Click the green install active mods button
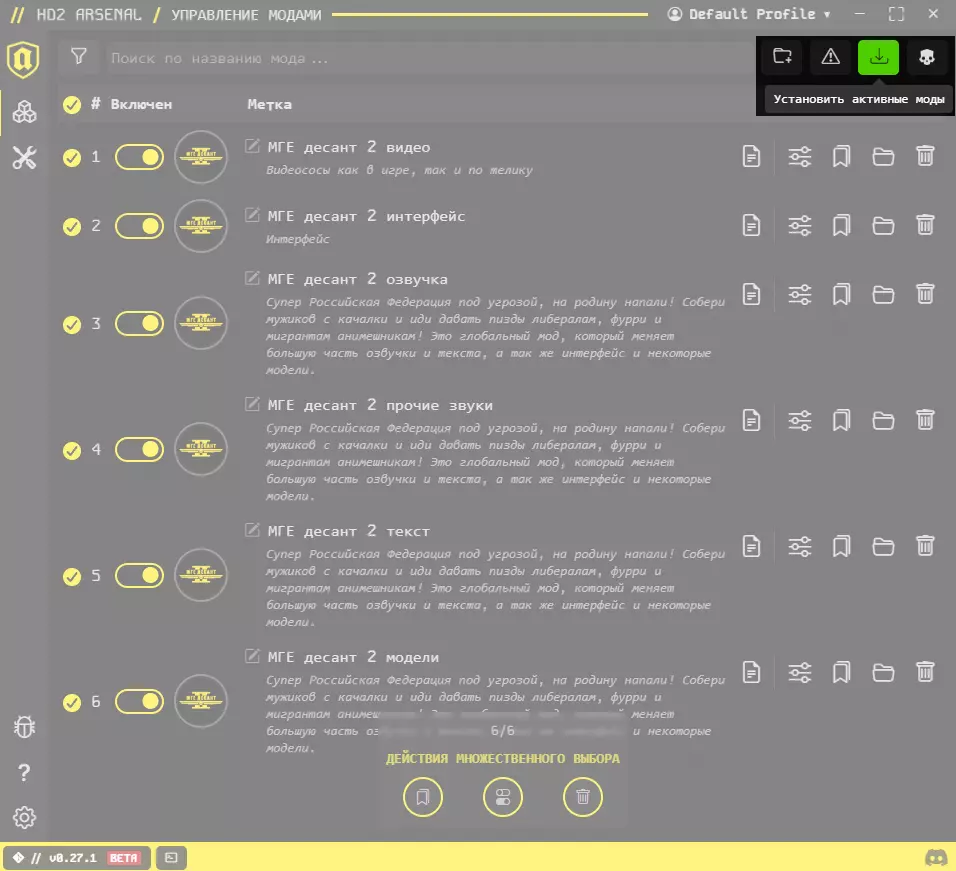This screenshot has height=871, width=956. (878, 57)
